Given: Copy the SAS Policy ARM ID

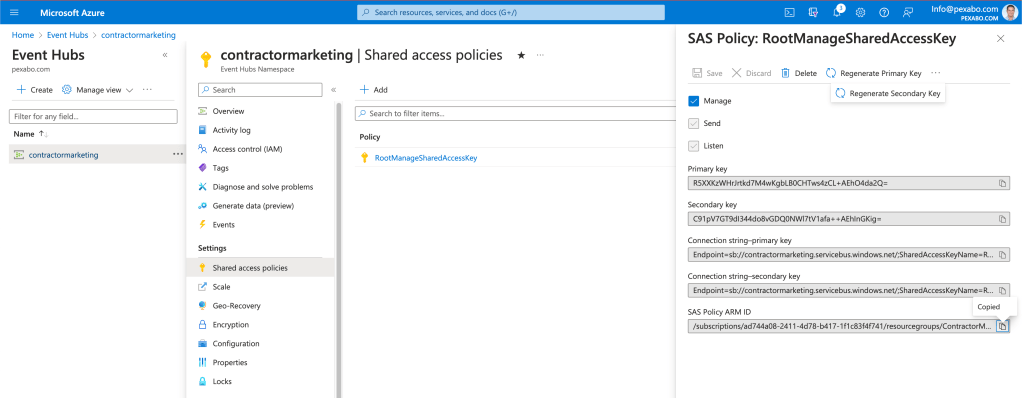Looking at the screenshot, I should (x=1002, y=326).
